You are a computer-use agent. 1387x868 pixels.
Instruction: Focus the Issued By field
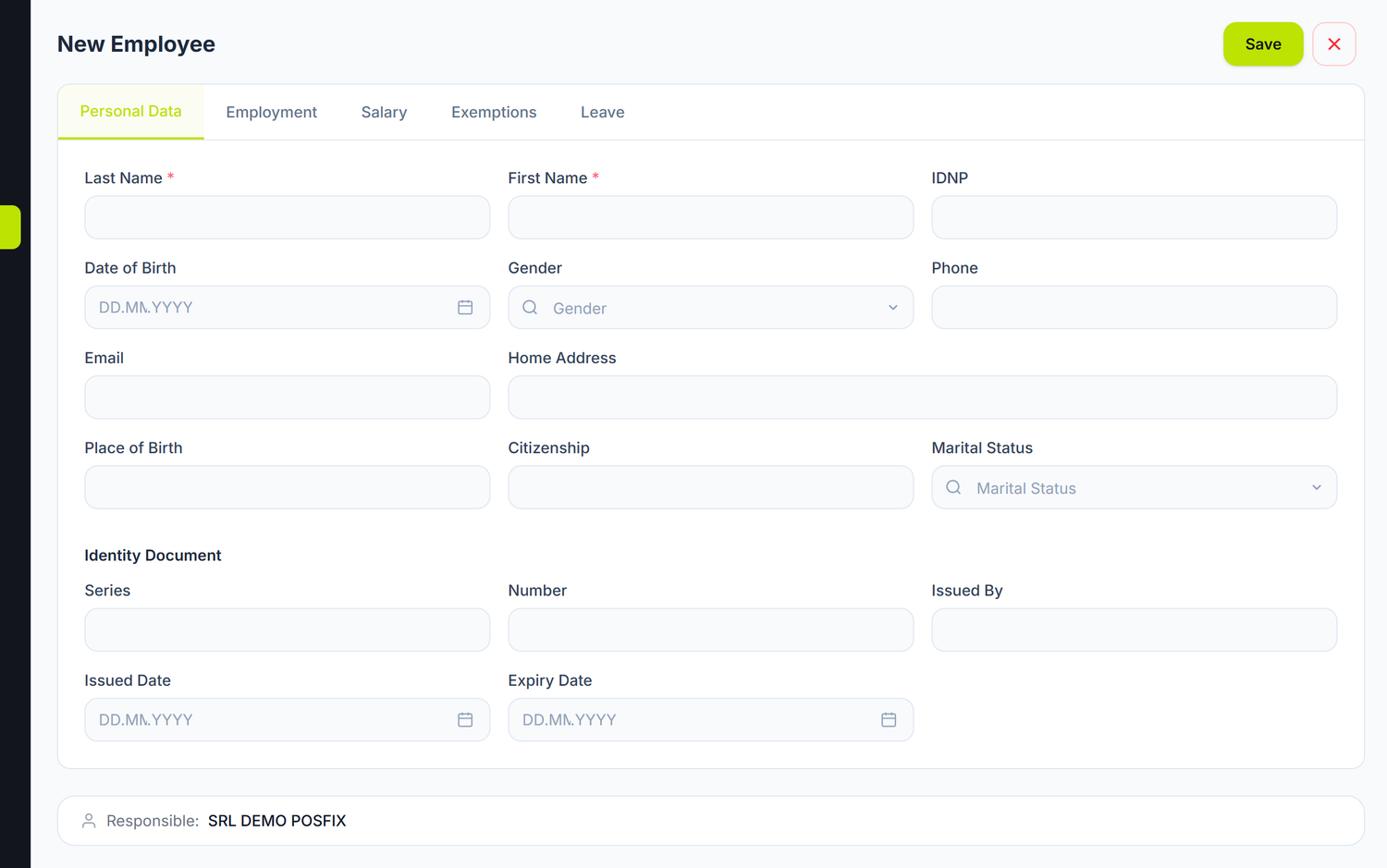click(1135, 630)
